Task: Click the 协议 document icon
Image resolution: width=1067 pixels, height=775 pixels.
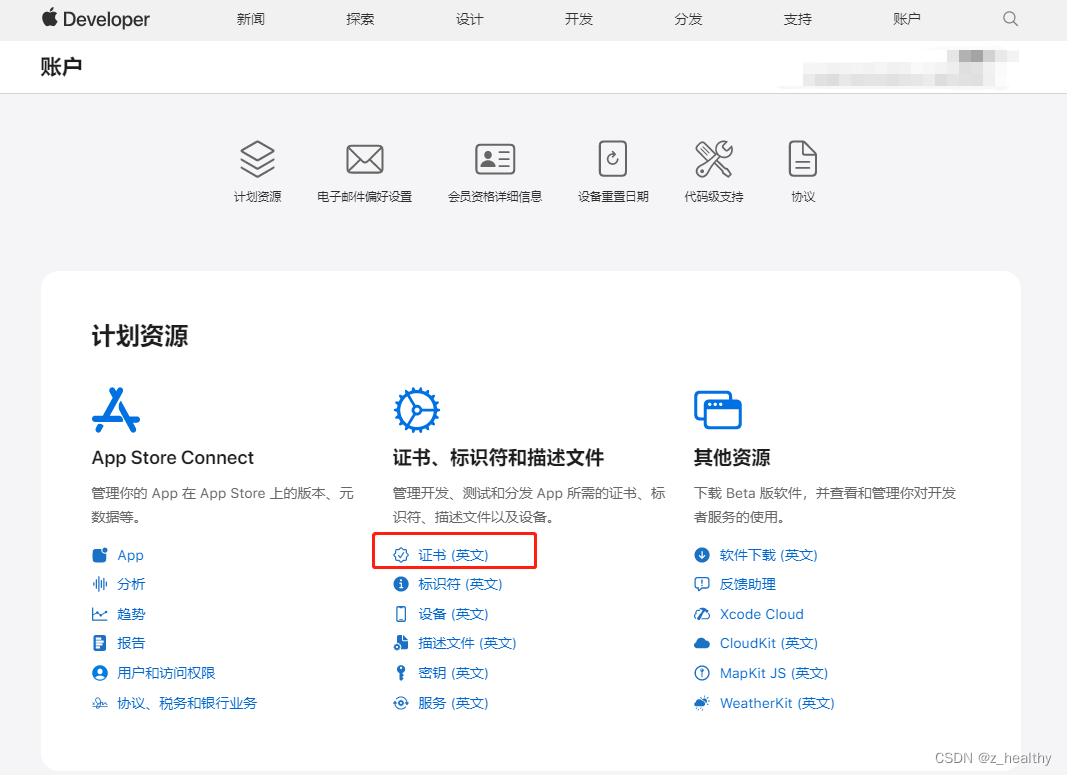Action: coord(802,159)
